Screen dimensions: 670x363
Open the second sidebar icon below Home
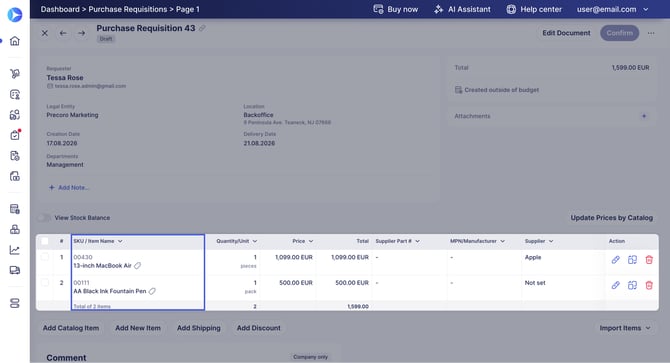click(x=15, y=94)
